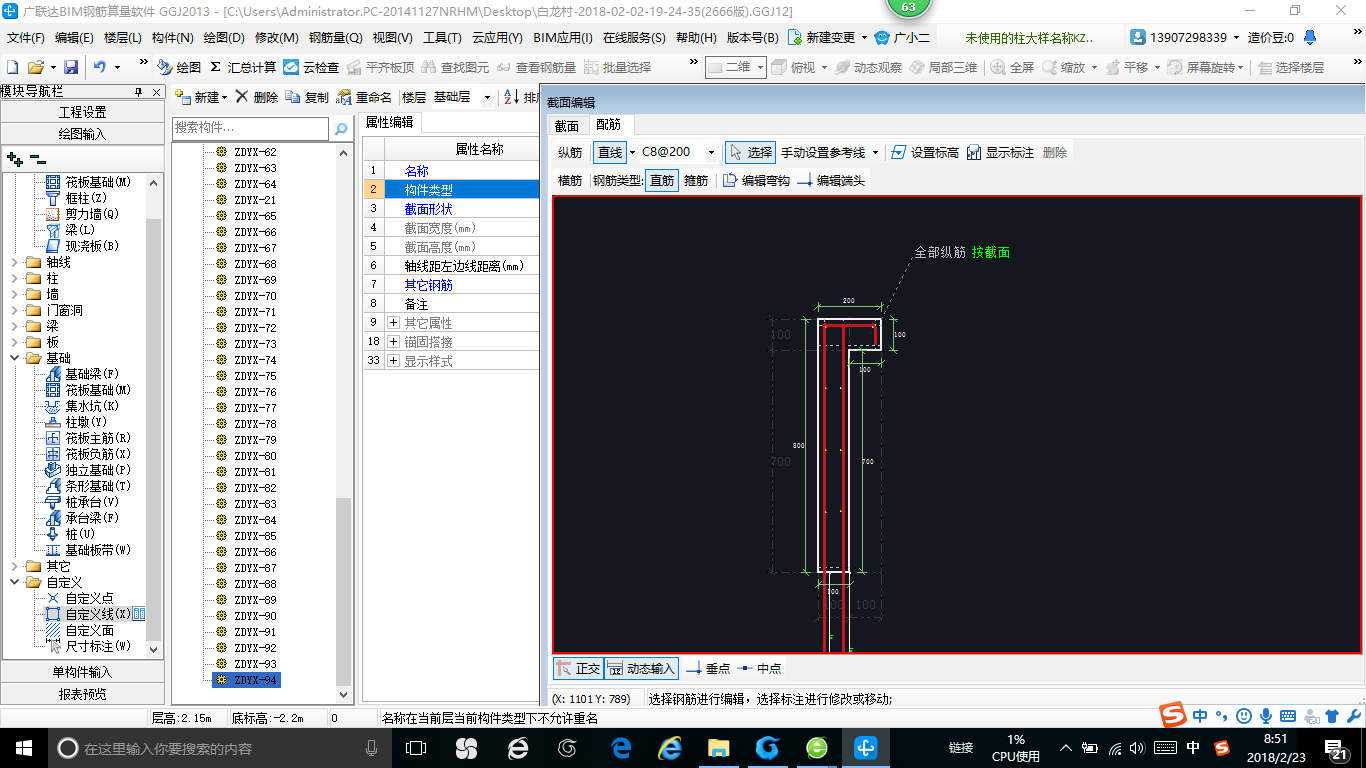Select 独立基础(P) tool
Screen dimensions: 1366x768
(x=89, y=470)
